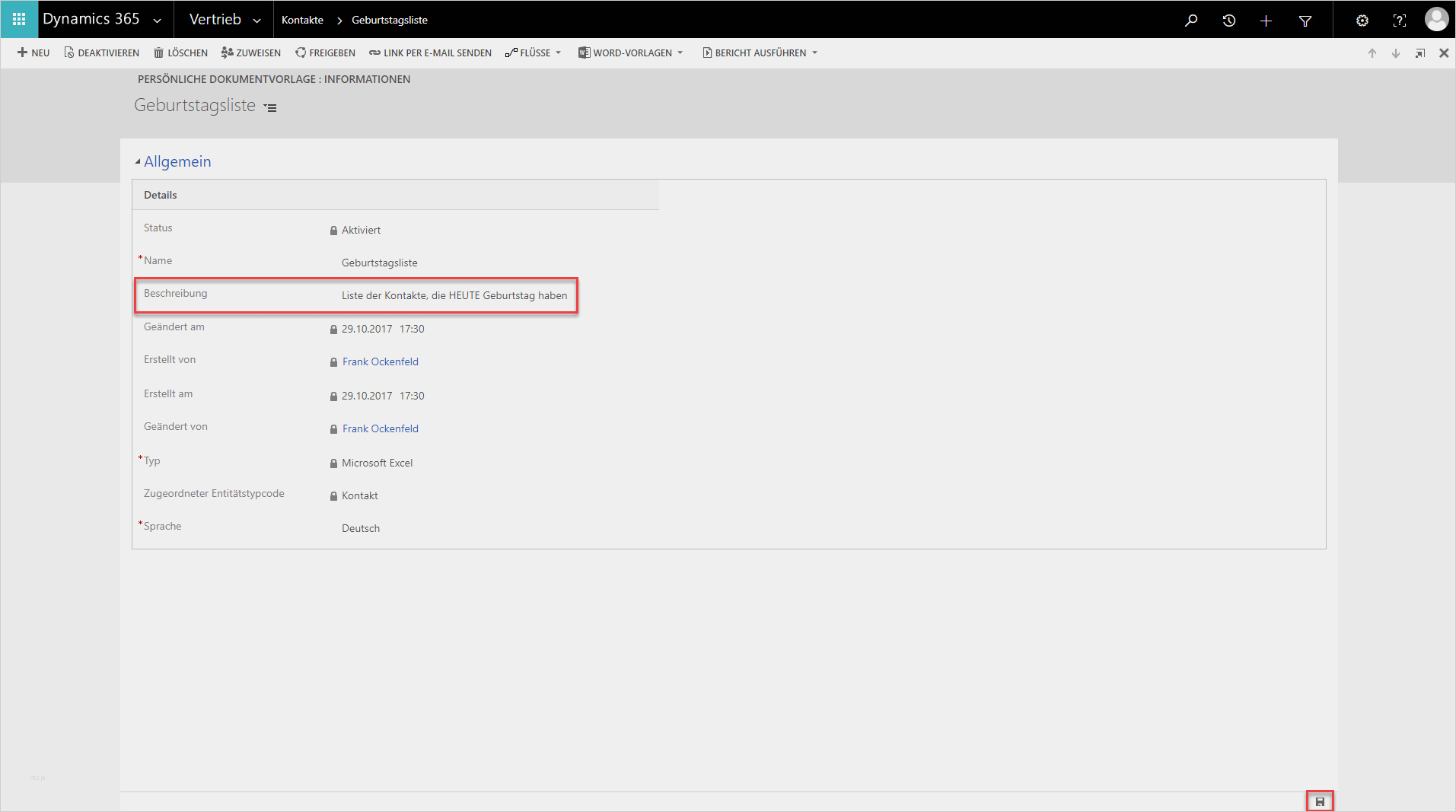This screenshot has width=1456, height=812.
Task: Click the lock icon beside Microsoft Excel
Action: click(333, 463)
